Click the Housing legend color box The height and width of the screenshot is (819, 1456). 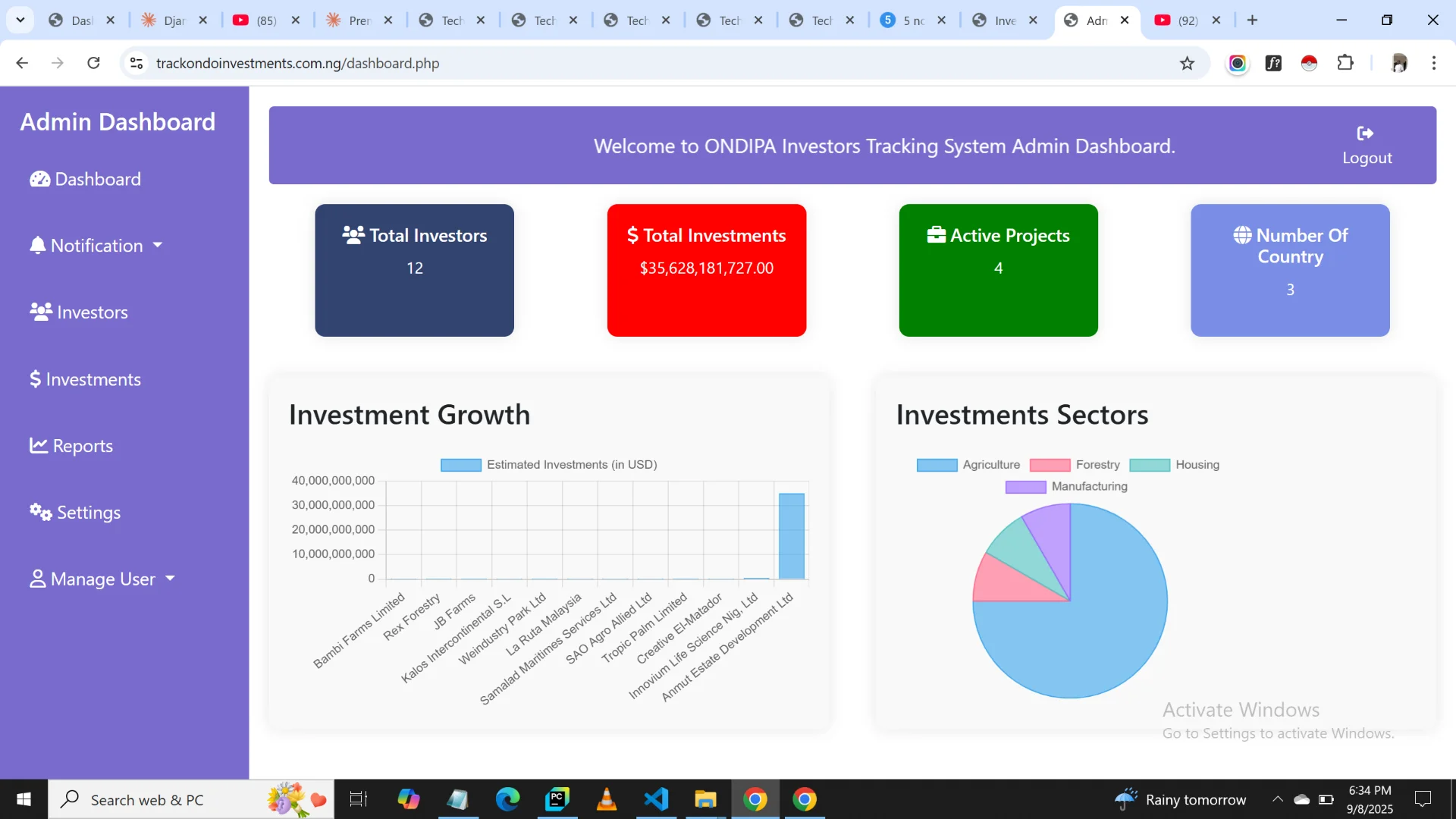1149,465
